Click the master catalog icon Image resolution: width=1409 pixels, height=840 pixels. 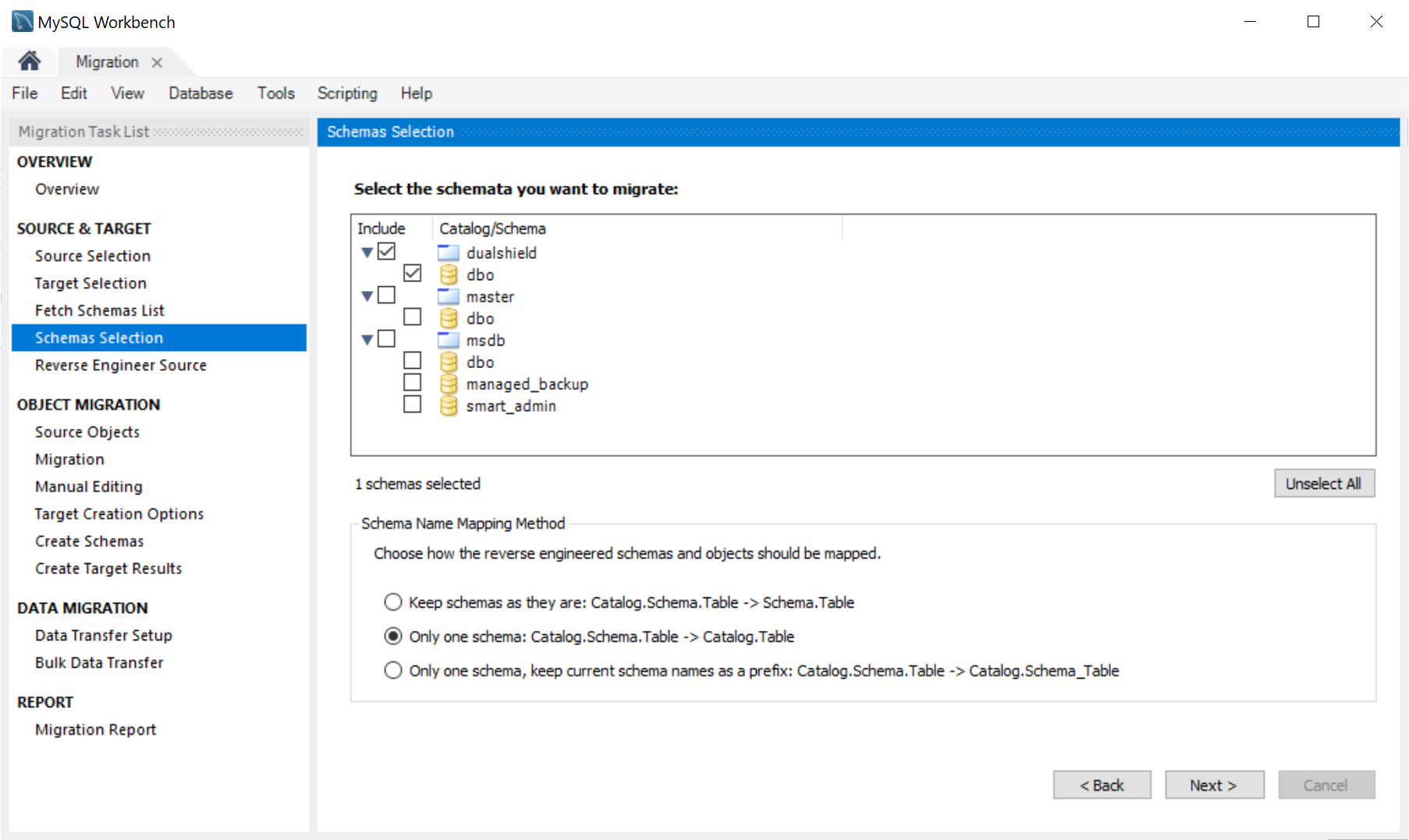click(x=448, y=296)
